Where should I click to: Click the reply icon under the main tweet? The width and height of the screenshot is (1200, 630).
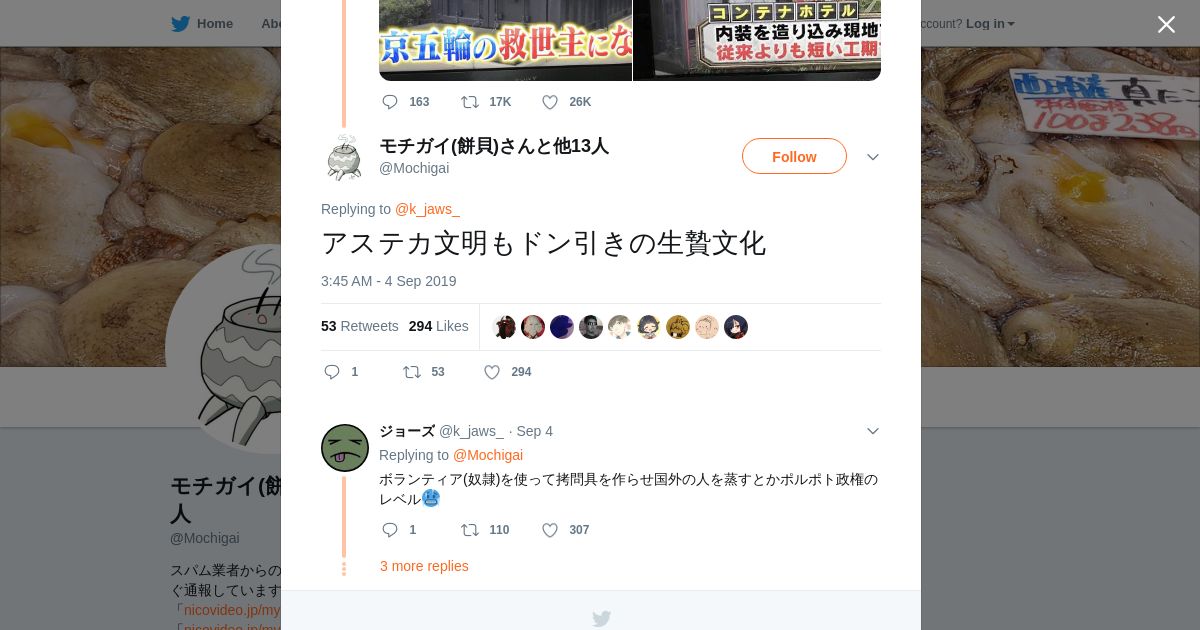332,372
